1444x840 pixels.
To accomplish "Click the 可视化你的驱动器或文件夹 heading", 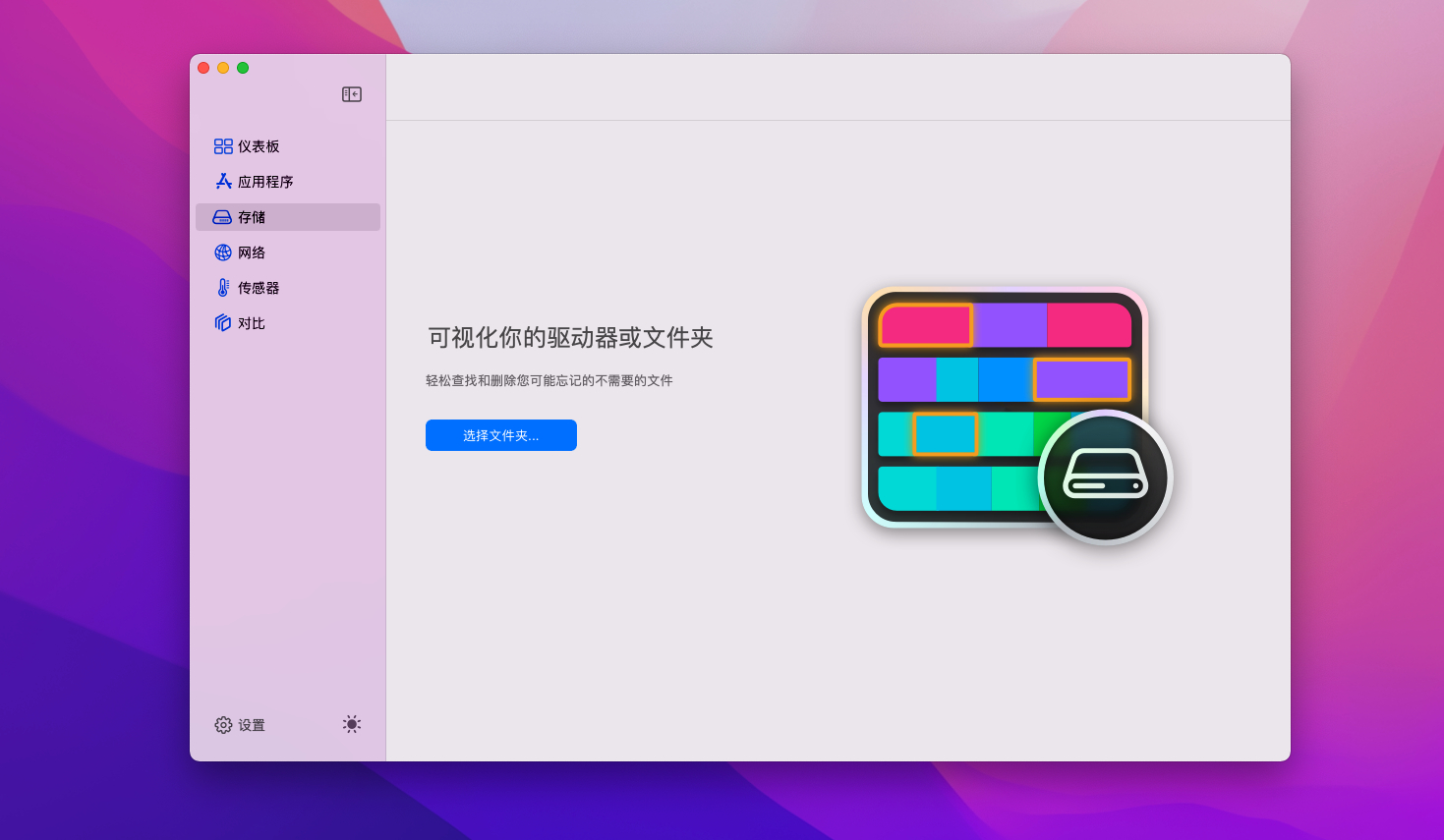I will [570, 338].
